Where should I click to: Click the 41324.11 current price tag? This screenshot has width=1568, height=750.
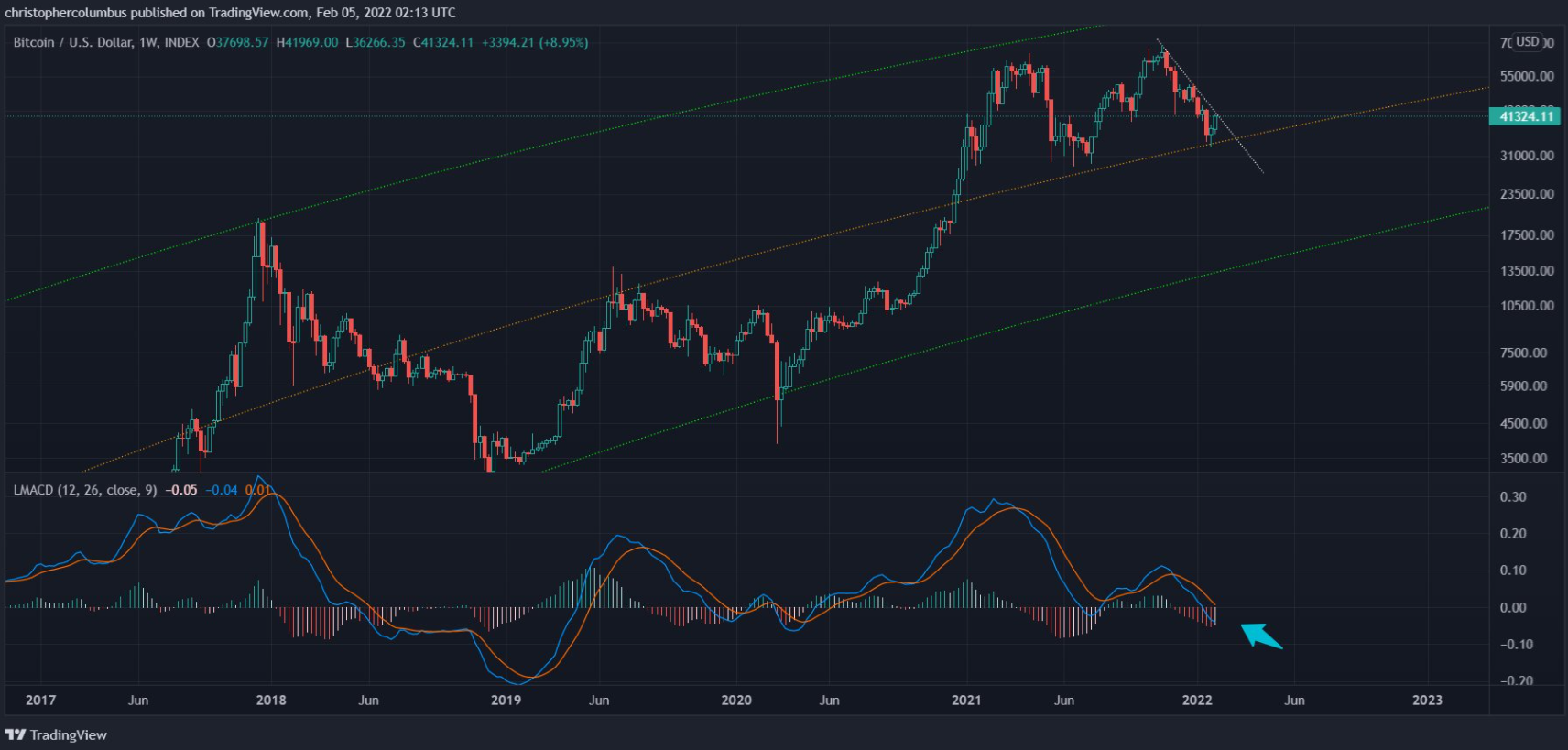tap(1526, 115)
